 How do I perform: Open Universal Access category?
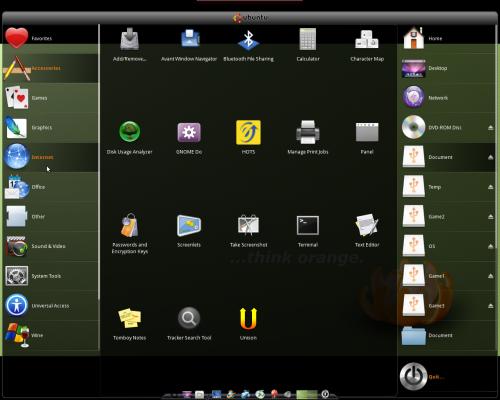(51, 306)
